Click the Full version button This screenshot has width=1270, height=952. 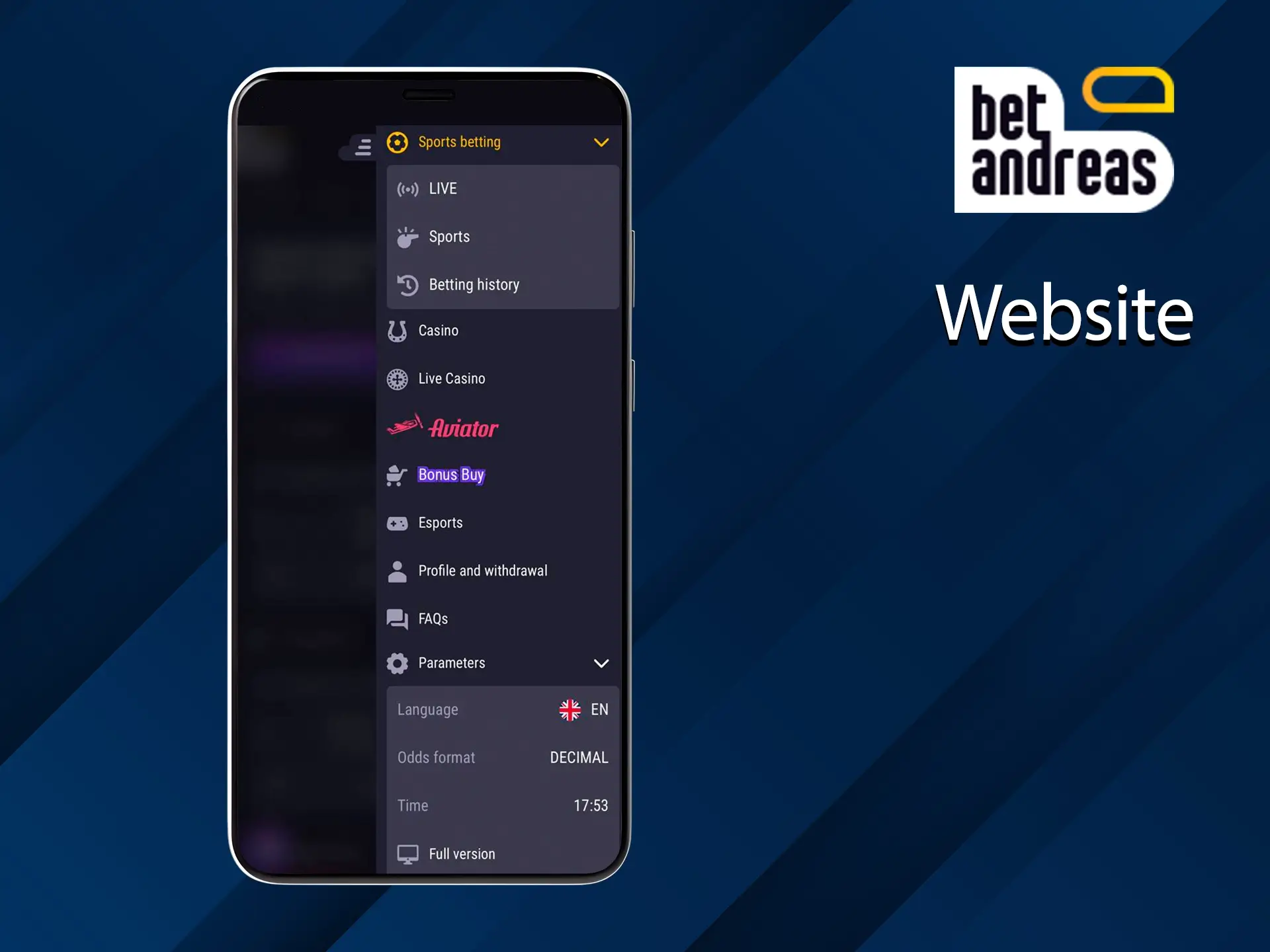click(462, 853)
